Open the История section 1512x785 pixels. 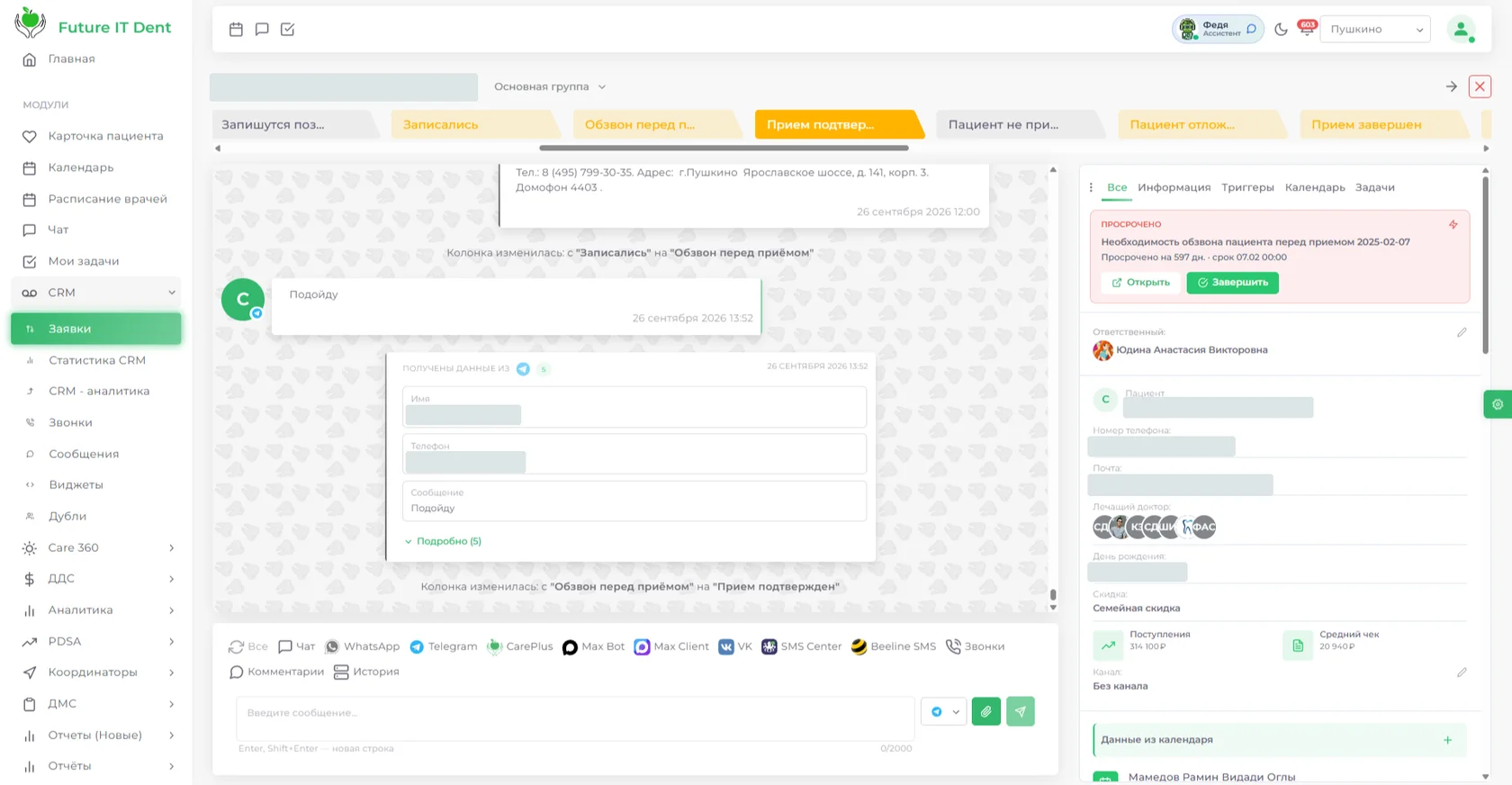point(366,672)
